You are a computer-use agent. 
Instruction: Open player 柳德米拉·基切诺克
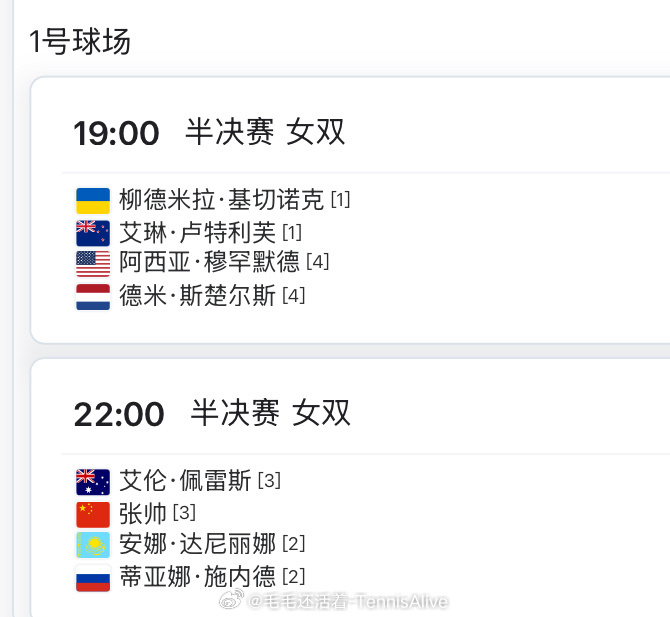(x=221, y=199)
